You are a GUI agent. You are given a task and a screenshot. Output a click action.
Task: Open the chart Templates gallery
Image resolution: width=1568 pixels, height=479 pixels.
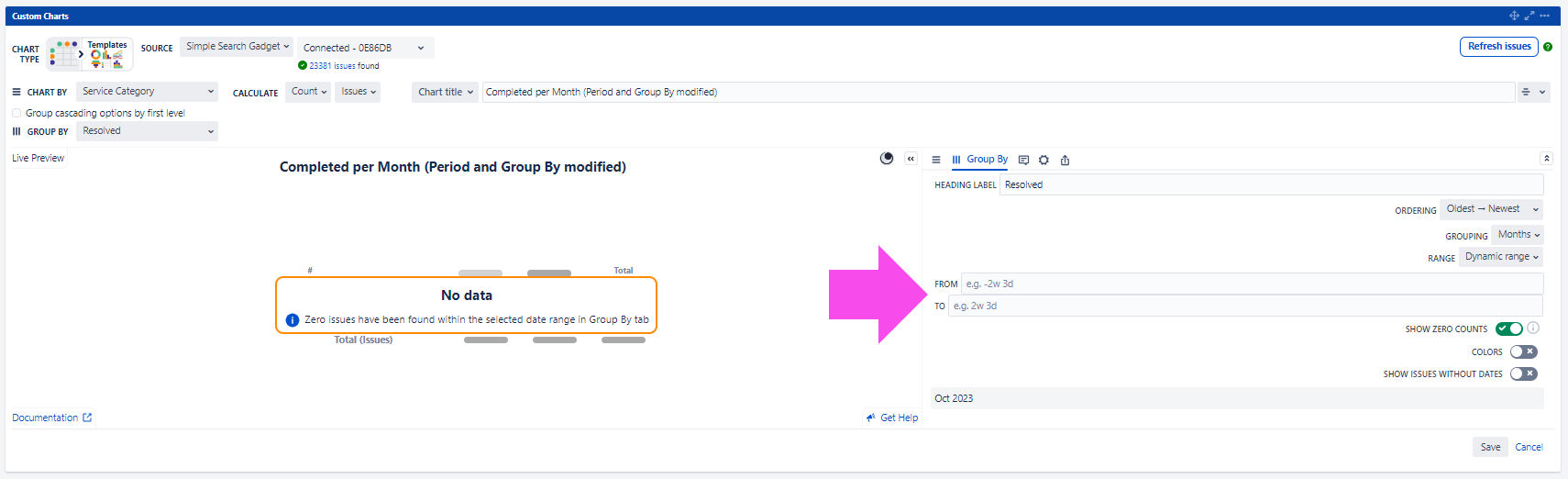coord(107,54)
